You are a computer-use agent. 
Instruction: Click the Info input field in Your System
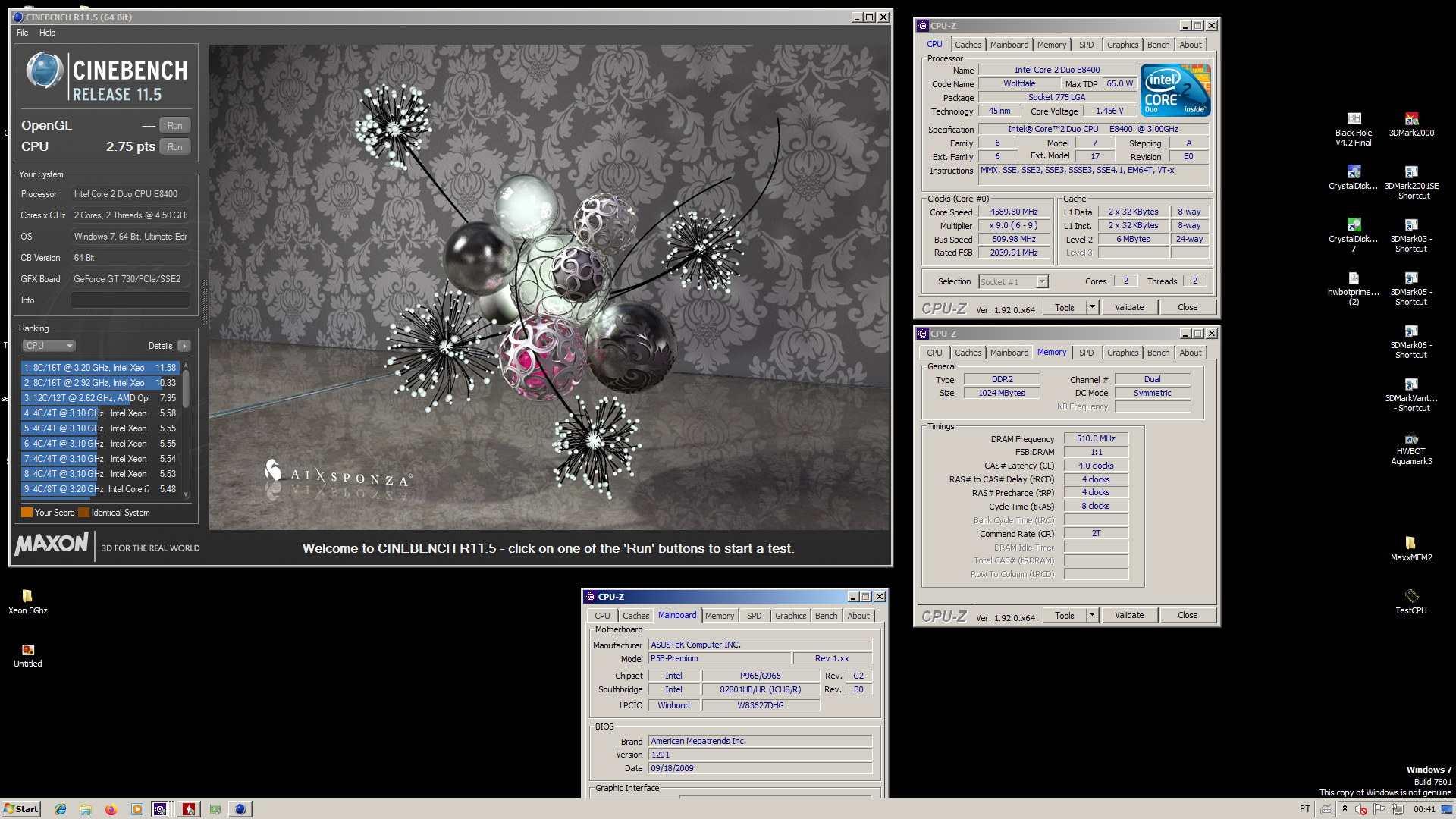(130, 300)
